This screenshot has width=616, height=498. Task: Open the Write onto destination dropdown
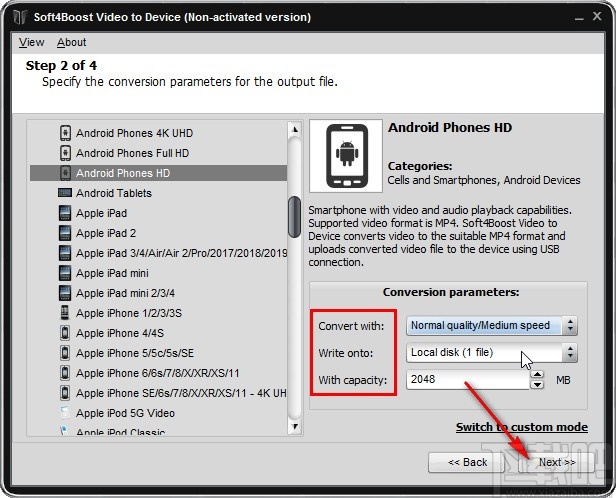pyautogui.click(x=491, y=353)
